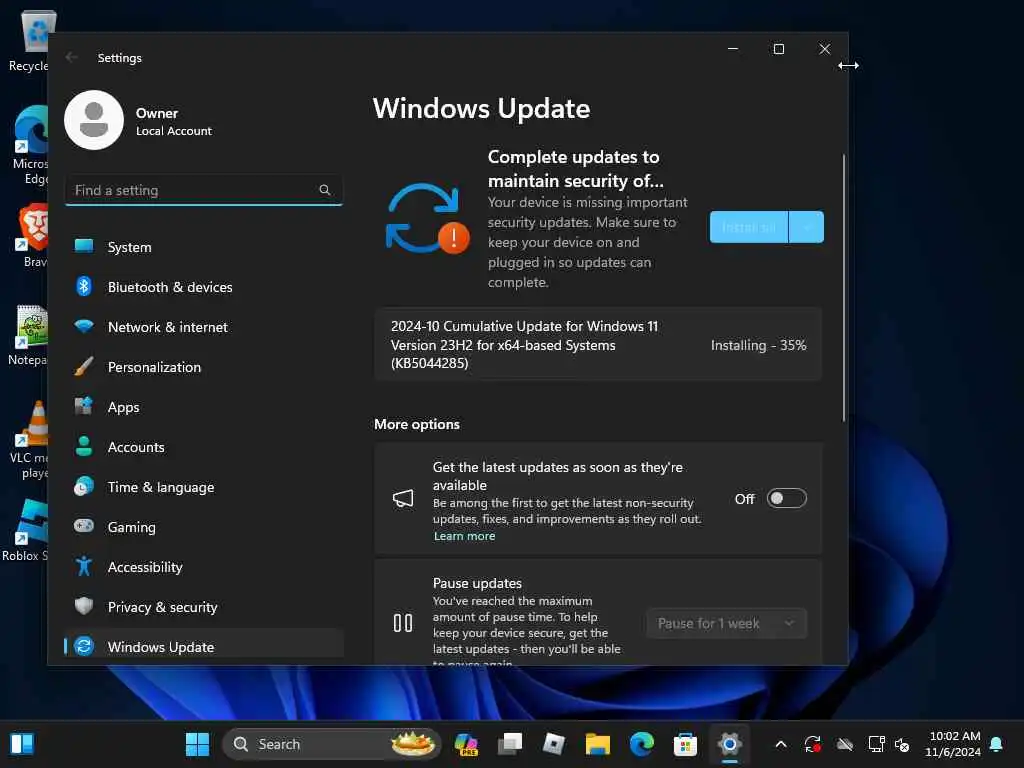Click the Windows Update tray icon
This screenshot has height=768, width=1024.
click(812, 744)
